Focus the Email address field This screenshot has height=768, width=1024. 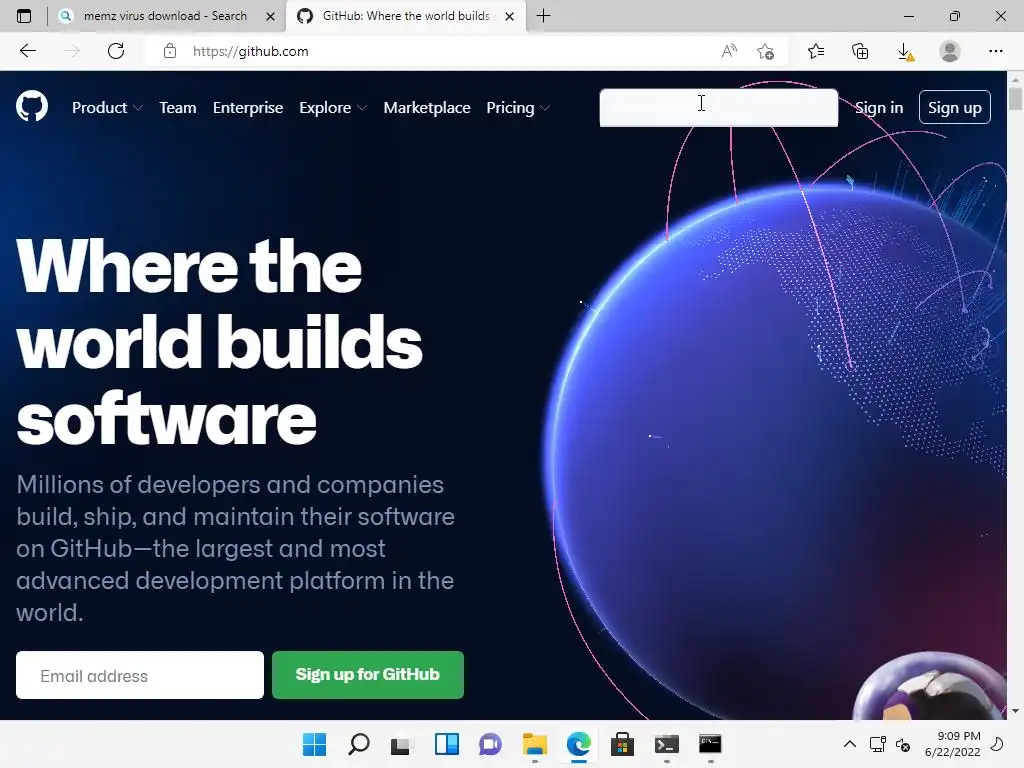140,675
